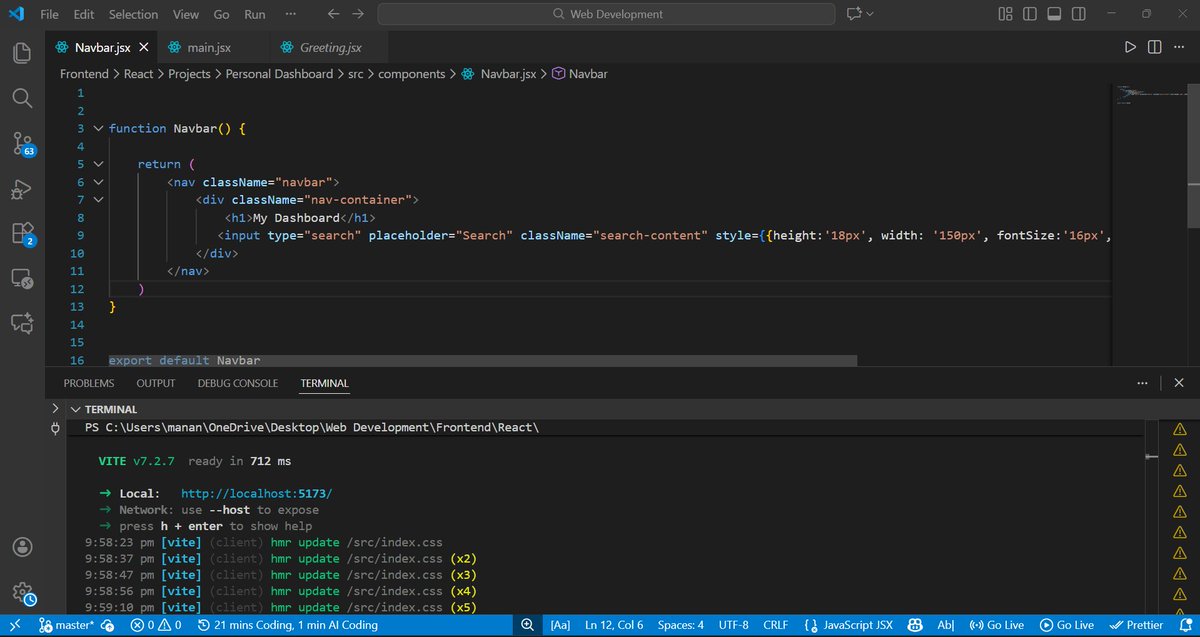Toggle the primary sidebar layout control
Screen dimensions: 1200x637
click(x=1030, y=14)
